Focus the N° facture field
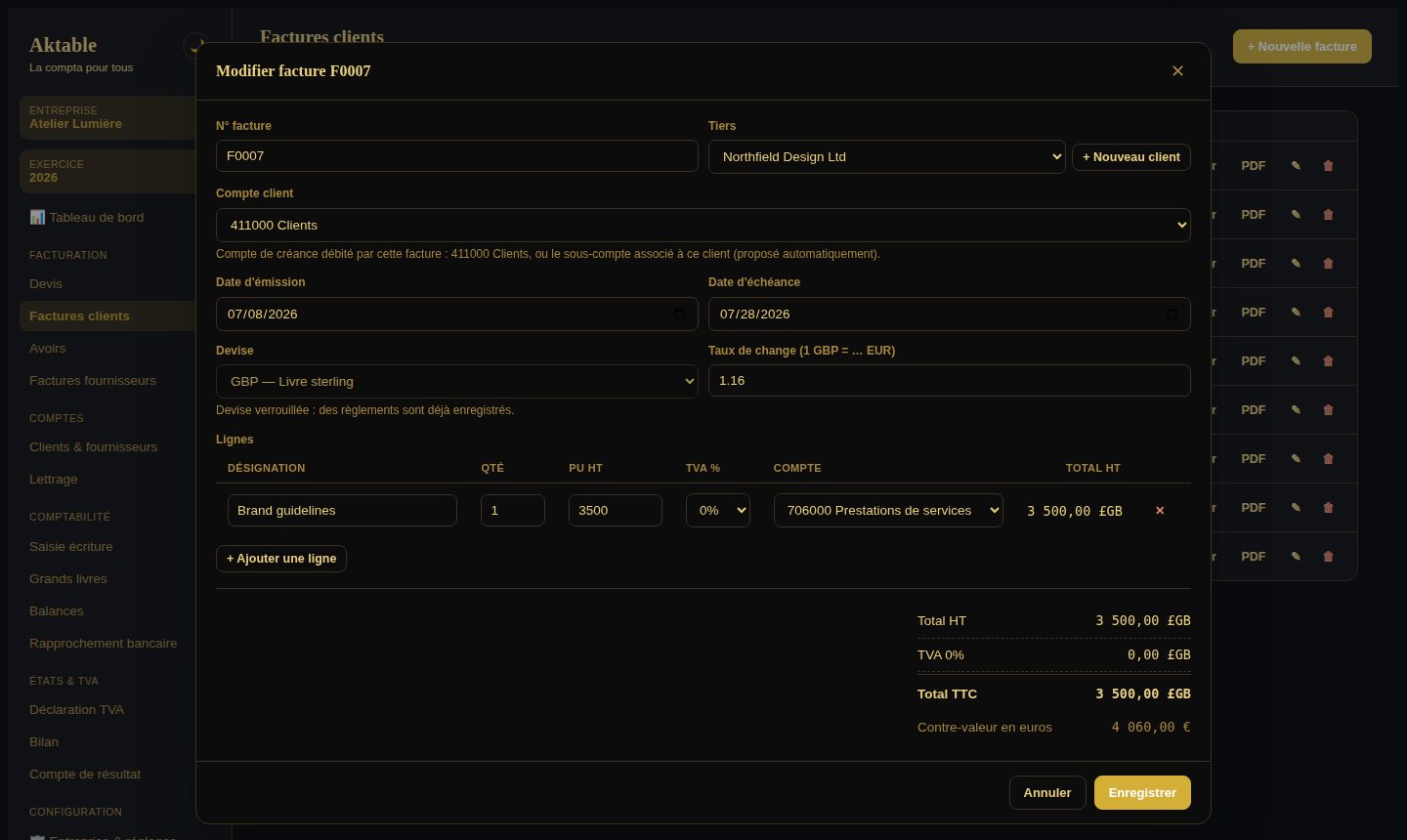 coord(457,156)
